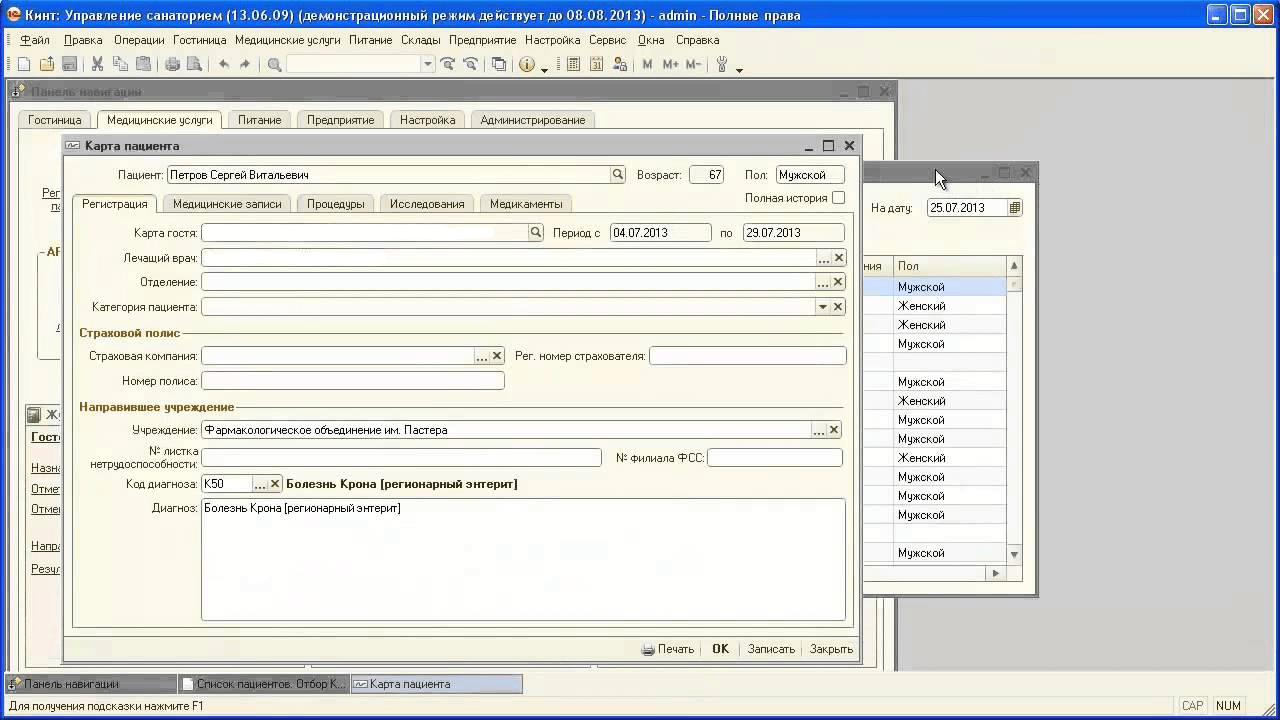The width and height of the screenshot is (1280, 720).
Task: Click the Print preview toolbar icon
Action: [x=194, y=64]
